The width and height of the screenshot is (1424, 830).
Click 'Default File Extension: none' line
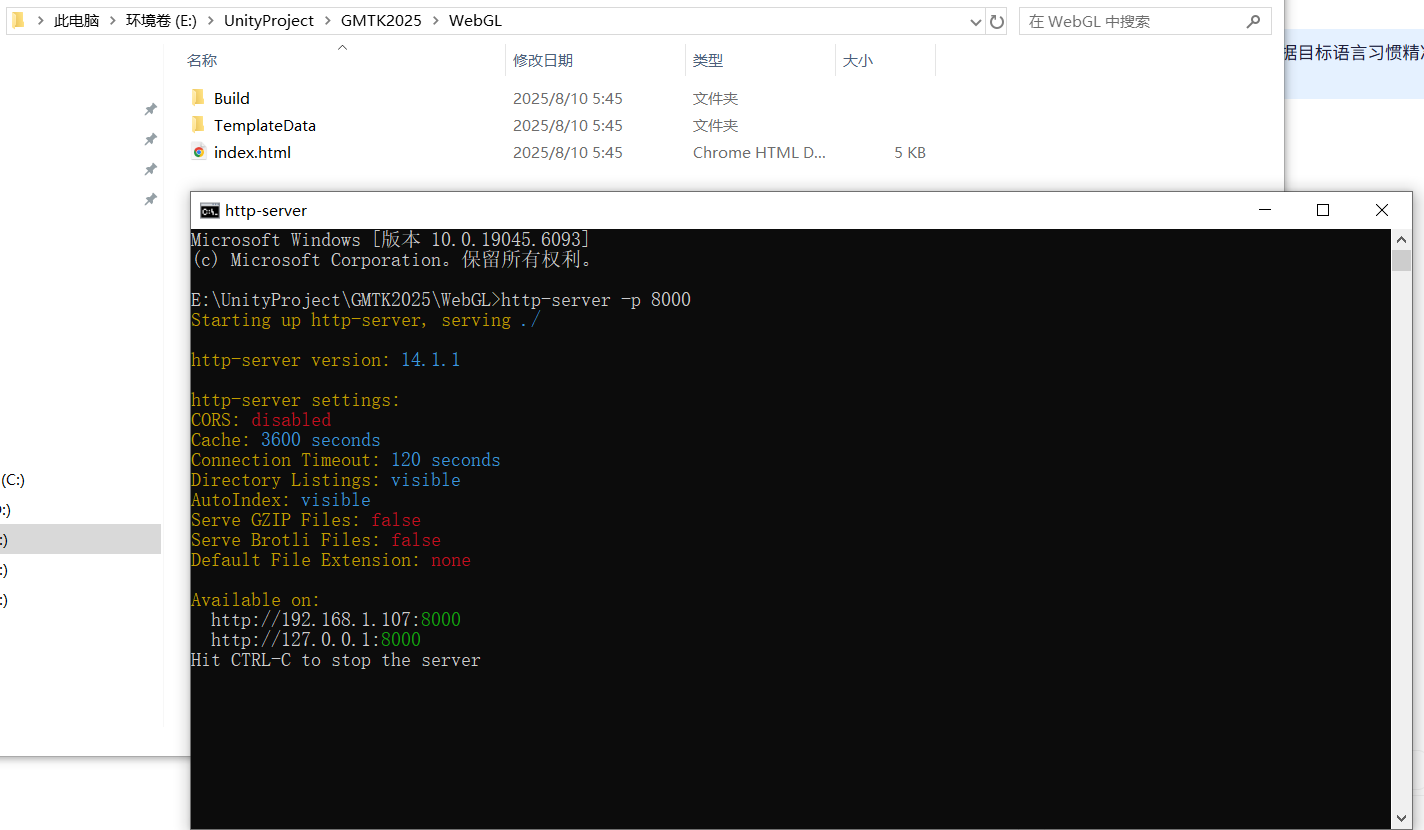point(331,560)
